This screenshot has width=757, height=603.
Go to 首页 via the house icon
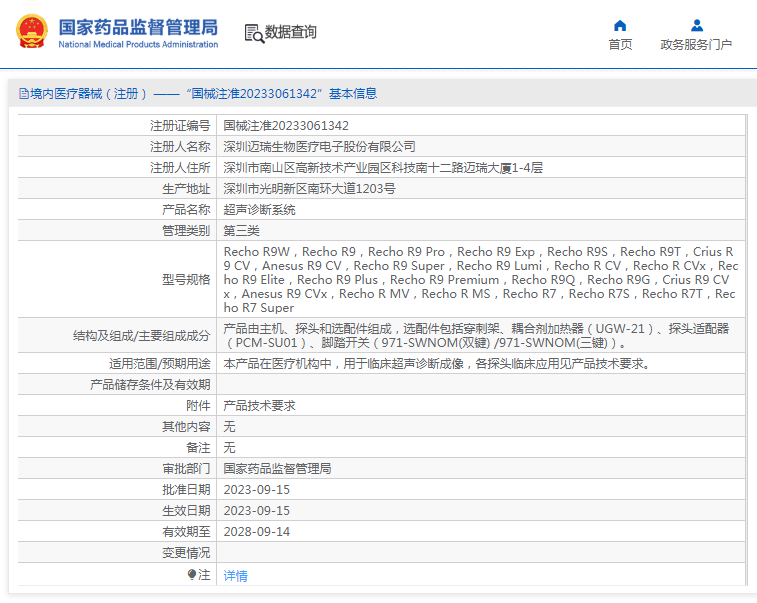click(620, 25)
